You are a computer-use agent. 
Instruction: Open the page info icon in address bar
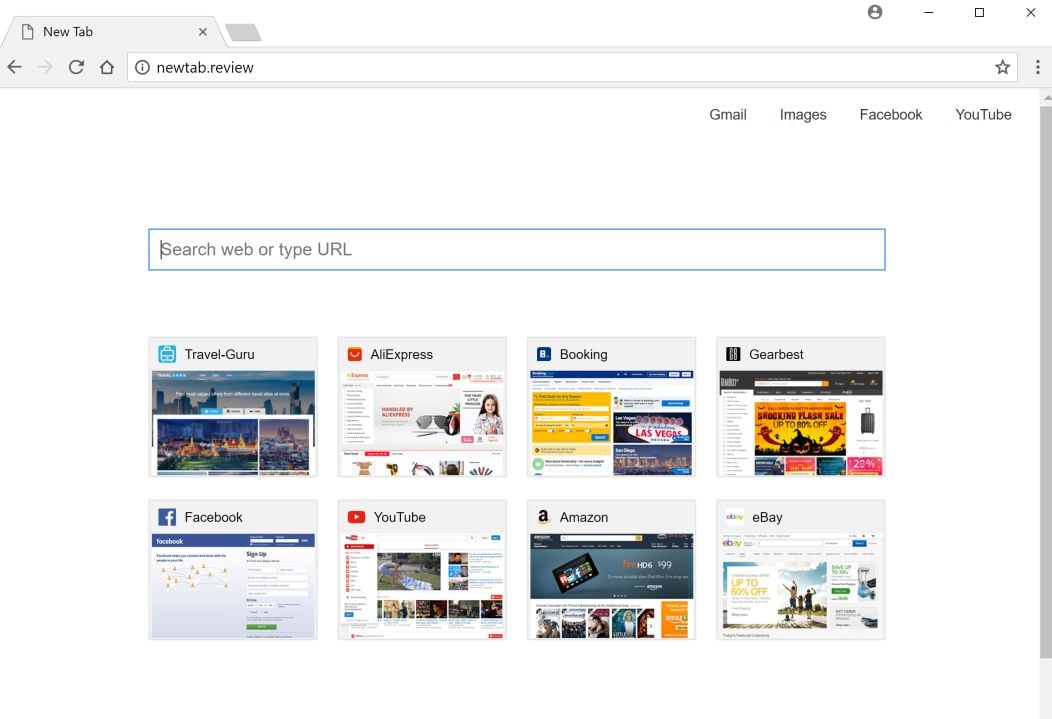pyautogui.click(x=142, y=67)
